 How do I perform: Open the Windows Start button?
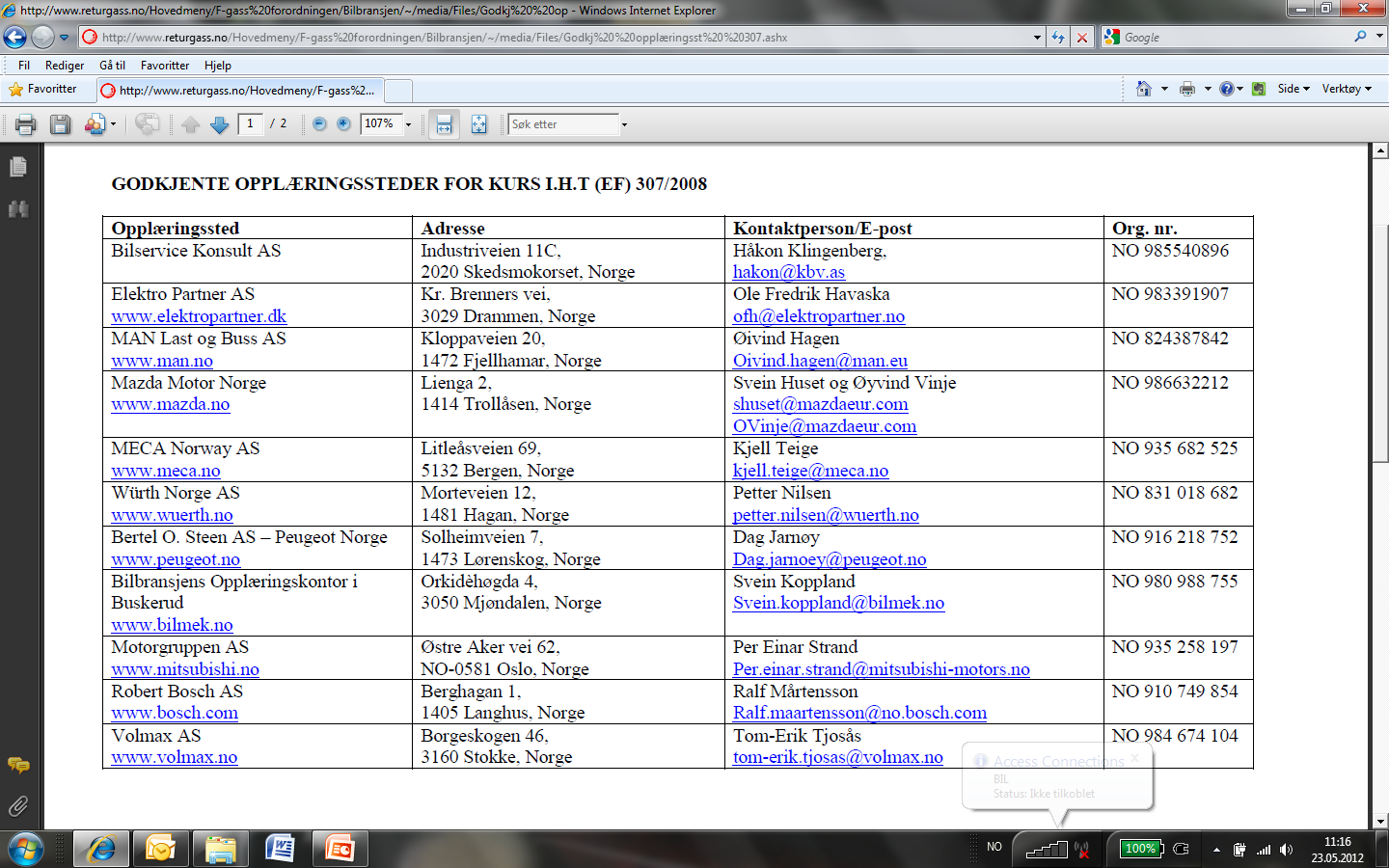(x=25, y=849)
